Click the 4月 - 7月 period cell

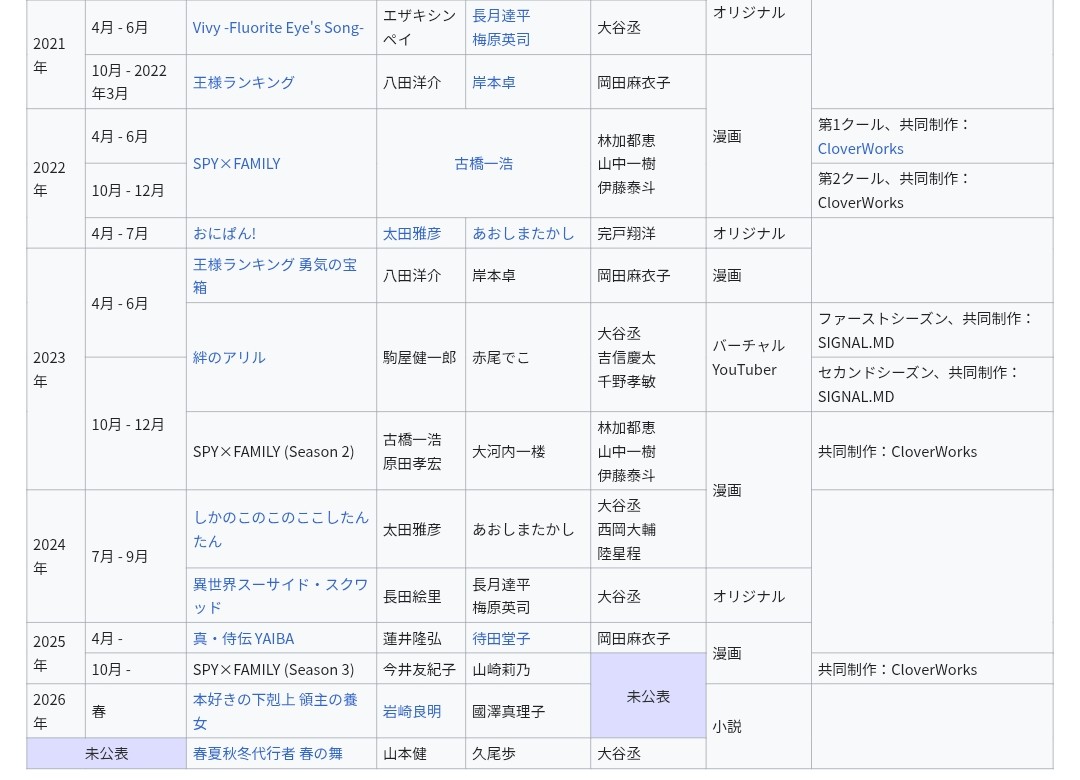pos(136,233)
